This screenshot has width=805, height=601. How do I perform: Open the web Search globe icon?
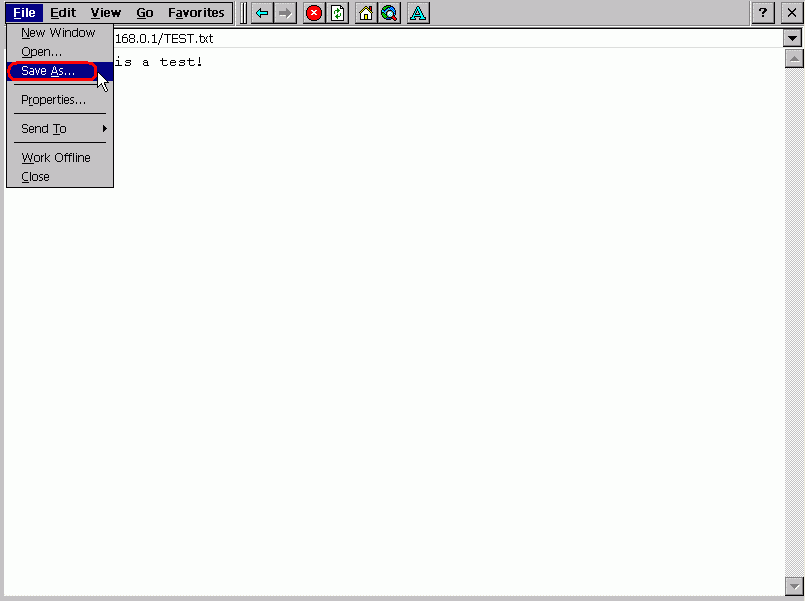[x=390, y=13]
